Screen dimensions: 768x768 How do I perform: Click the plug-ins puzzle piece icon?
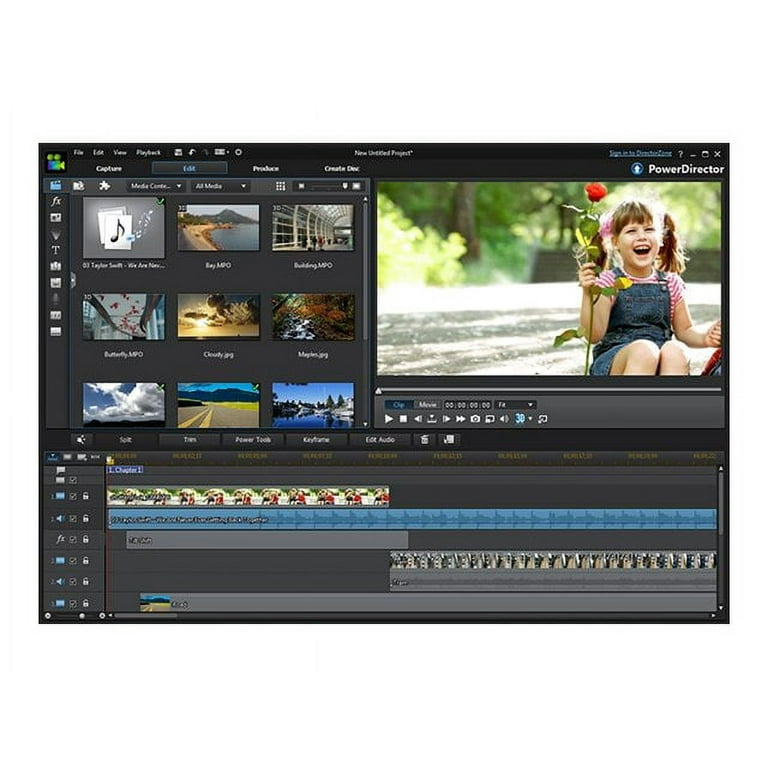104,186
